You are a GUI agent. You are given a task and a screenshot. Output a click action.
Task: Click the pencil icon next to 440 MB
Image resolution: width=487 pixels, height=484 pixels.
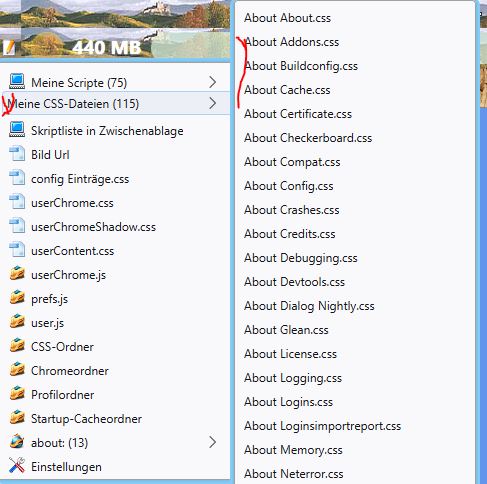pyautogui.click(x=9, y=48)
